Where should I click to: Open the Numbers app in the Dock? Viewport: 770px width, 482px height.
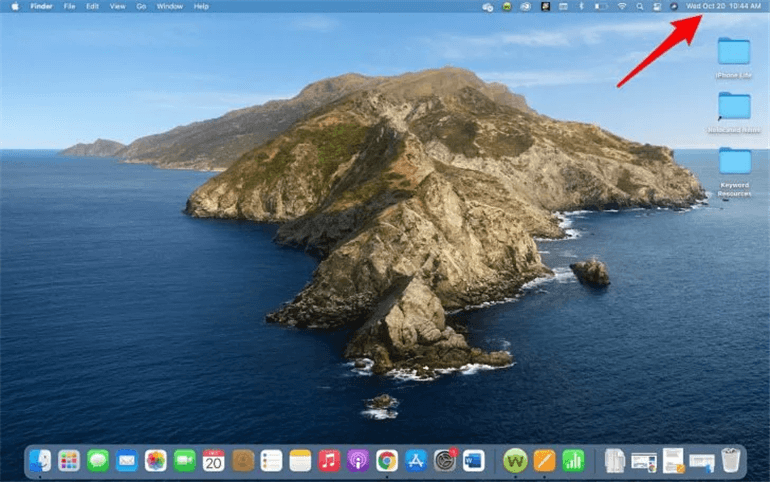click(573, 461)
